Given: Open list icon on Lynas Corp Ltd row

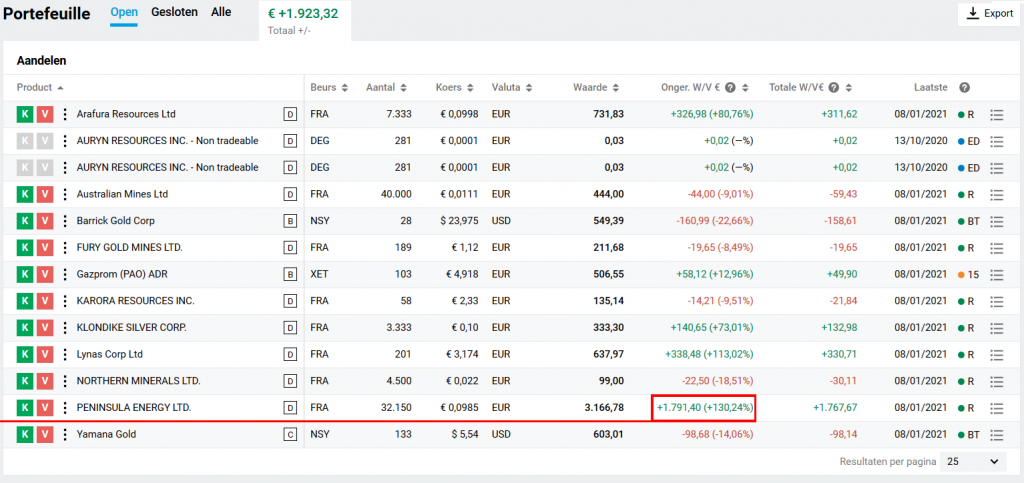Looking at the screenshot, I should [997, 355].
